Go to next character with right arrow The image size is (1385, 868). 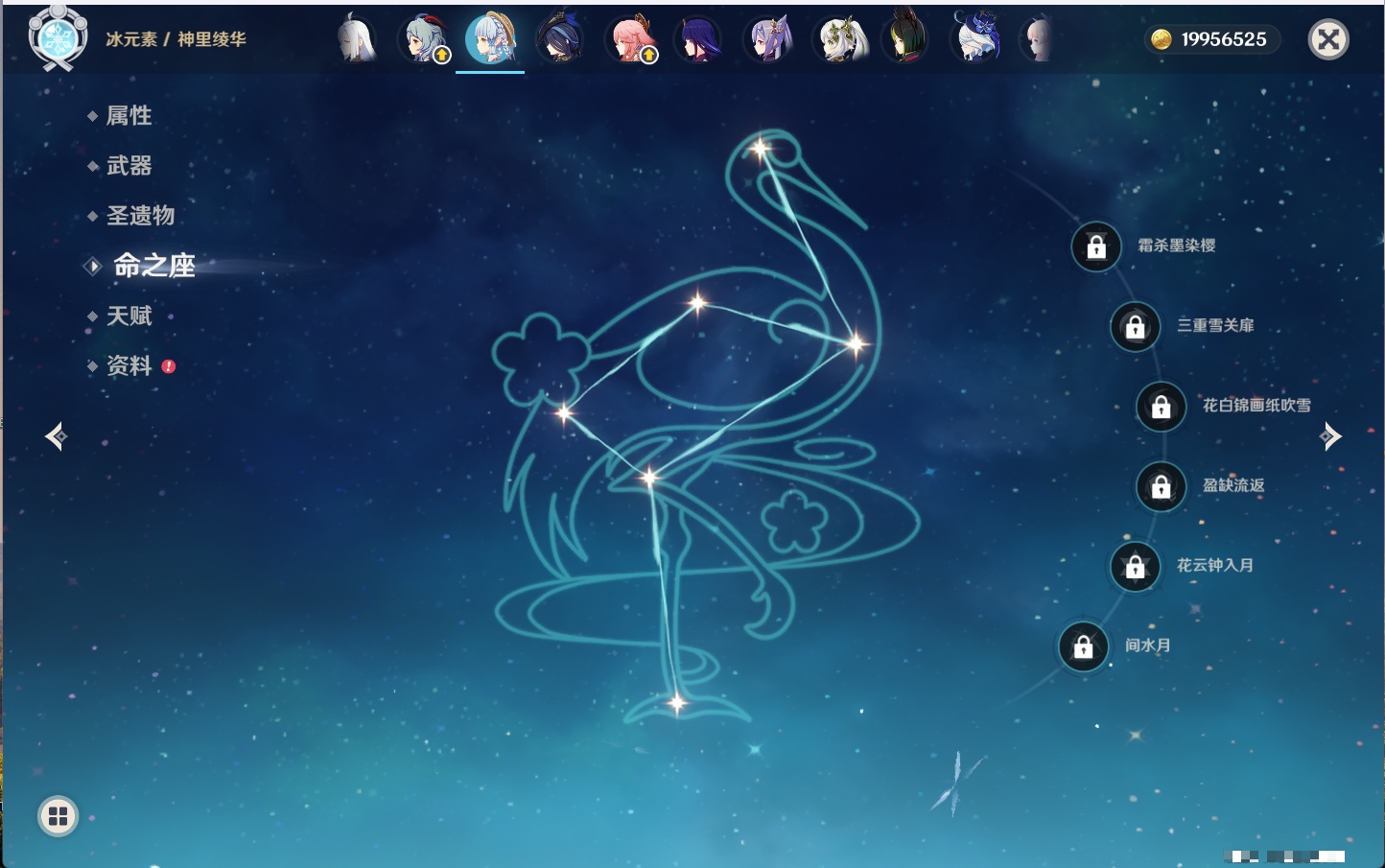(1330, 436)
